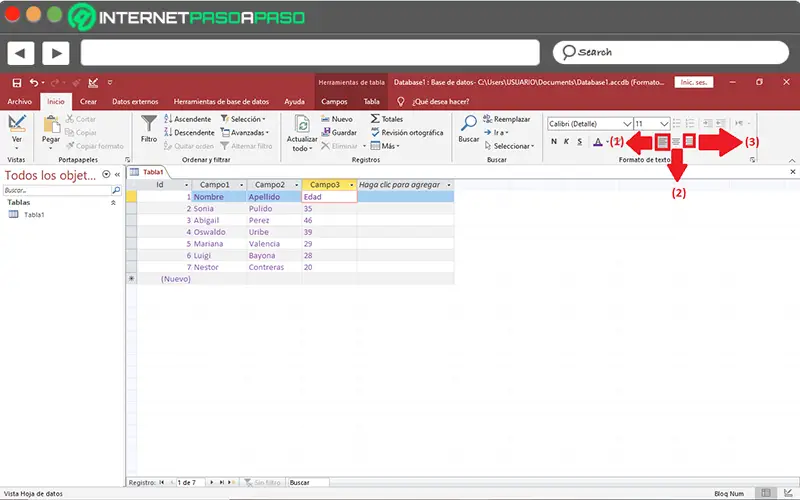Switch to the Tabla ribbon tab
Image resolution: width=800 pixels, height=500 pixels.
coord(371,102)
